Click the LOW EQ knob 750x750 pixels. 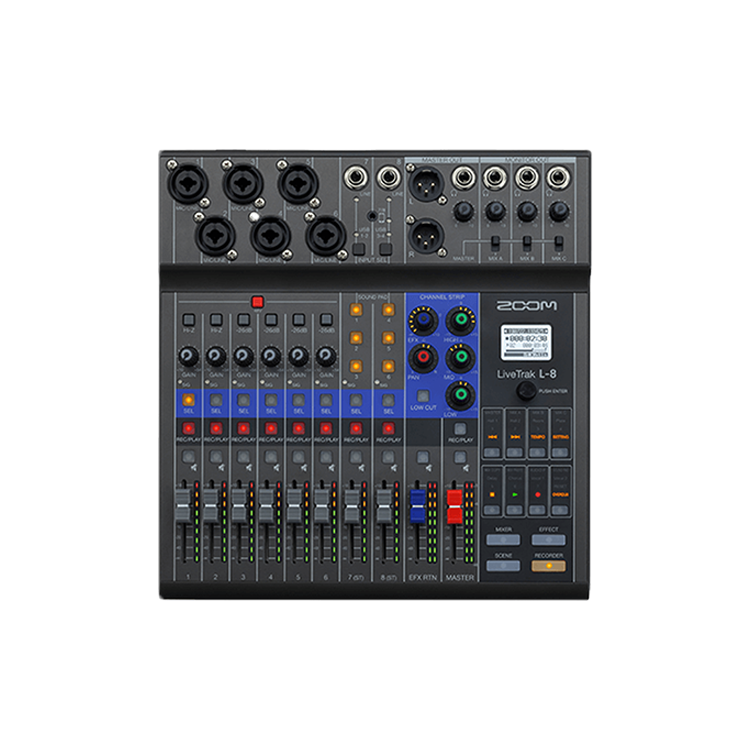click(460, 395)
